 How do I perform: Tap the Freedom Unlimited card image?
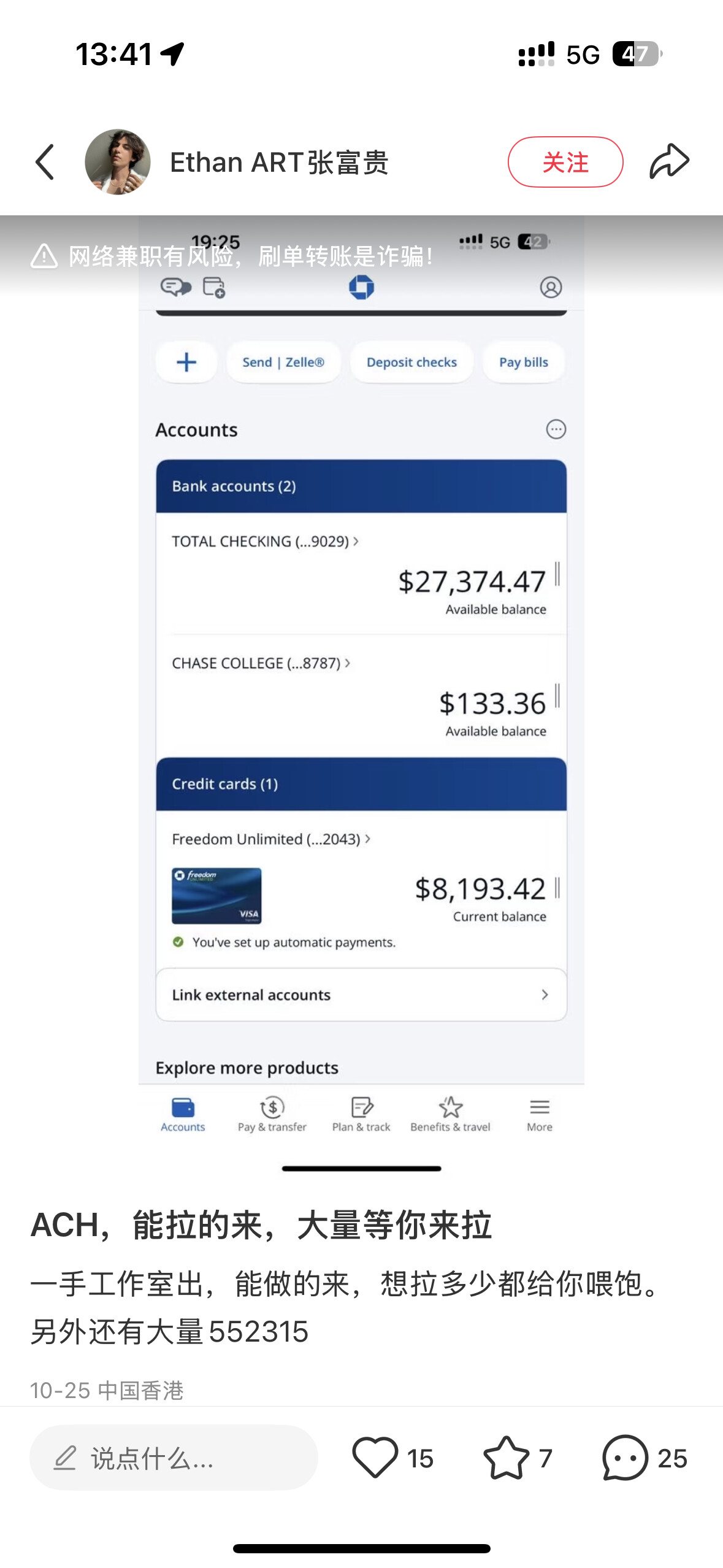(x=216, y=896)
